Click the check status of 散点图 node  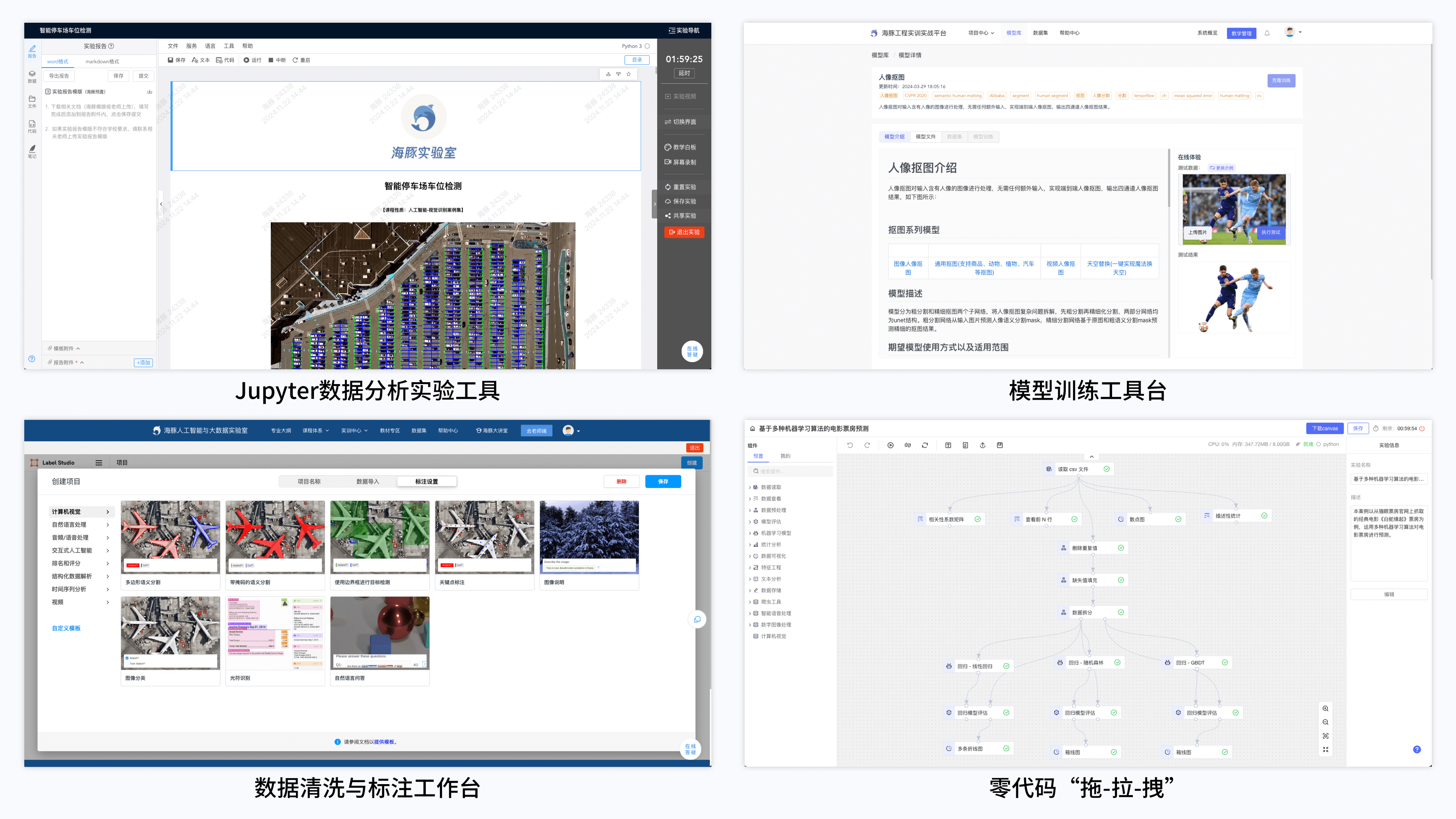(x=1178, y=519)
